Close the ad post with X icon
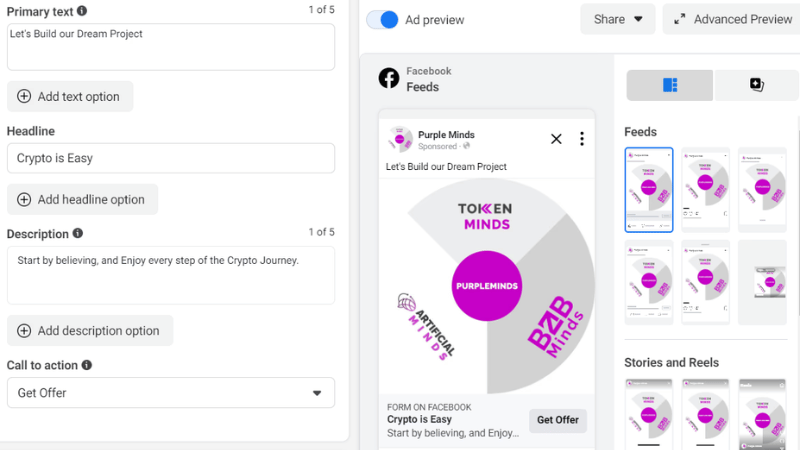Image resolution: width=800 pixels, height=450 pixels. (x=556, y=139)
